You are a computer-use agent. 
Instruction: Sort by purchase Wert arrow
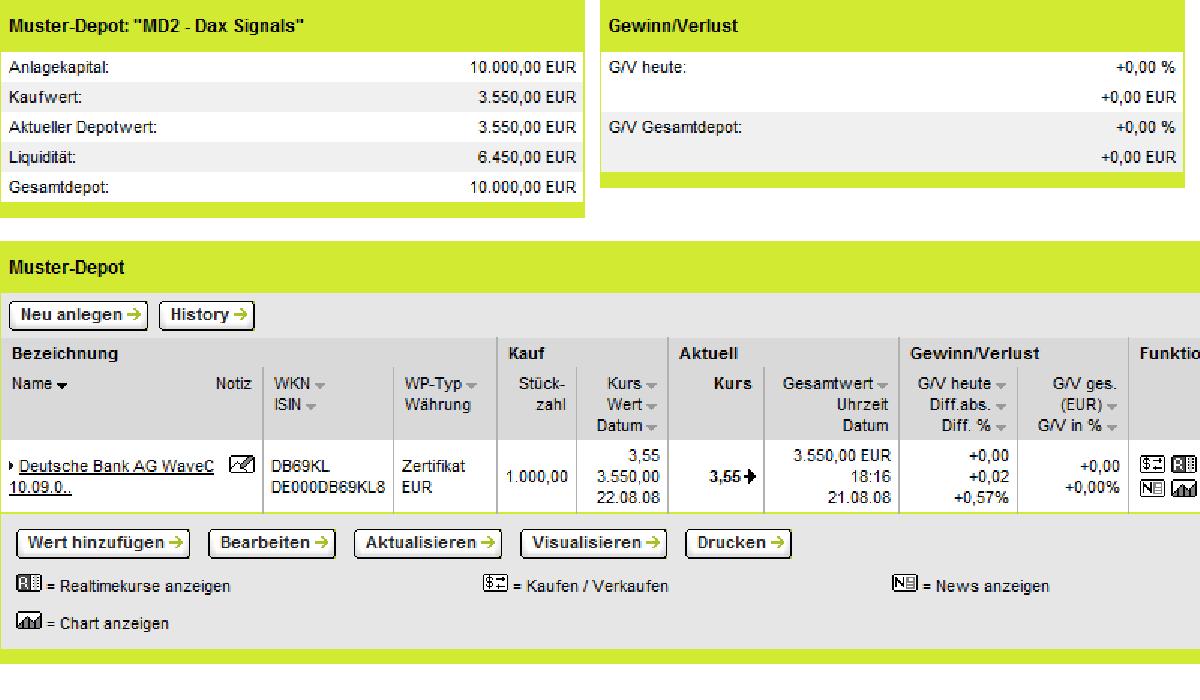(652, 406)
